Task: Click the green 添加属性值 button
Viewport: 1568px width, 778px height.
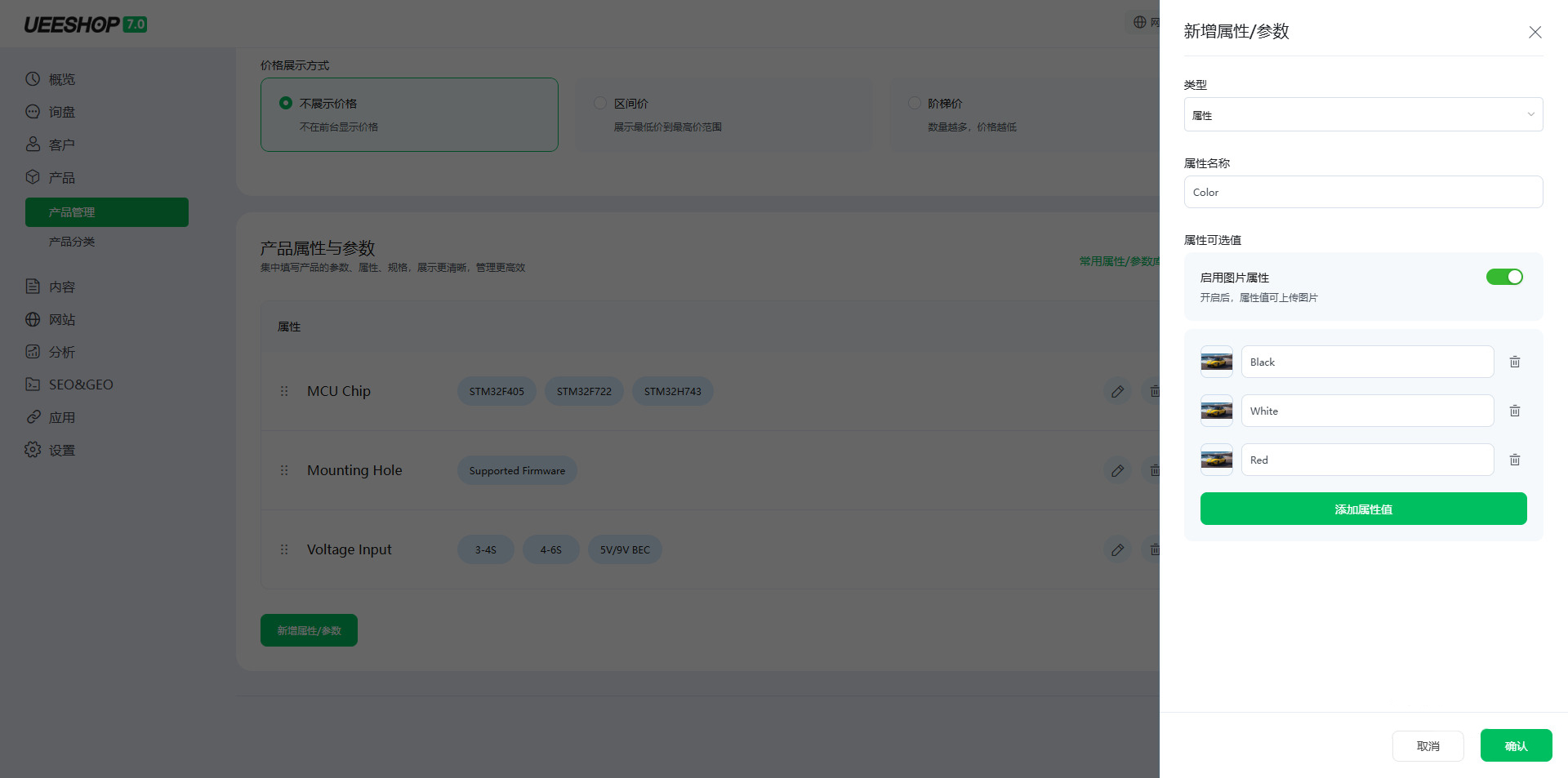Action: tap(1363, 509)
